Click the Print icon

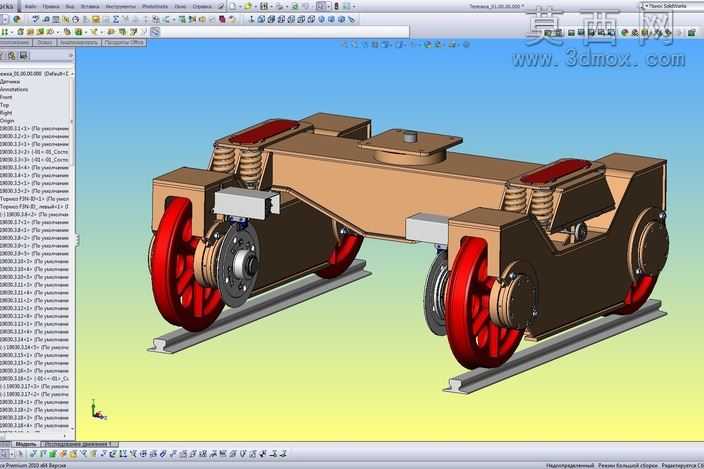coord(279,7)
